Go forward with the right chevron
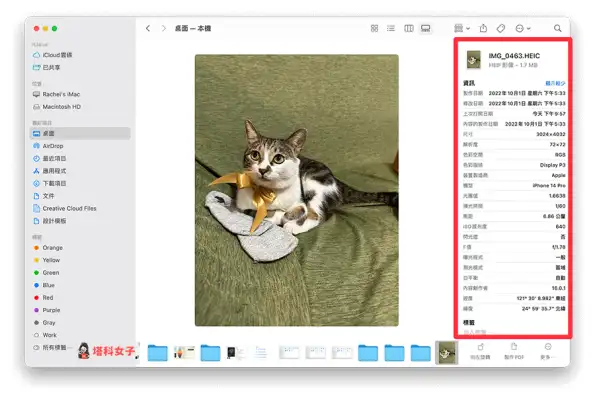 pyautogui.click(x=164, y=28)
